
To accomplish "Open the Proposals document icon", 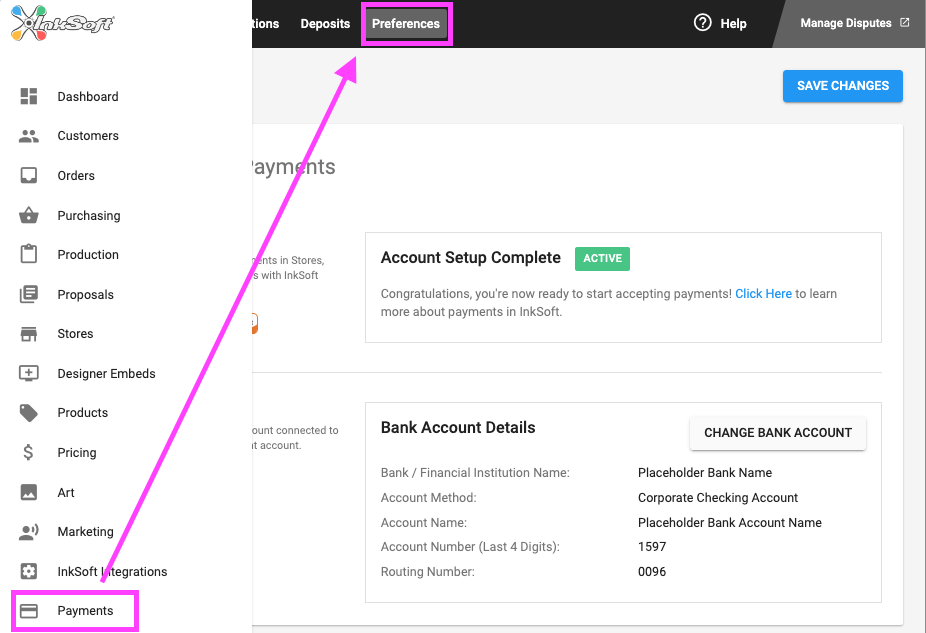I will (29, 295).
